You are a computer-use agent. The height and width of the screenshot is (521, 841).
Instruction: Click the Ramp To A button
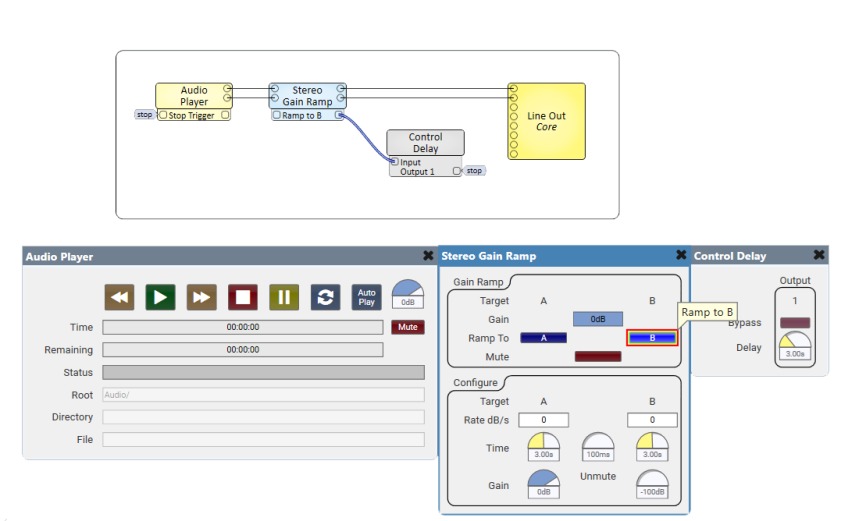(543, 338)
